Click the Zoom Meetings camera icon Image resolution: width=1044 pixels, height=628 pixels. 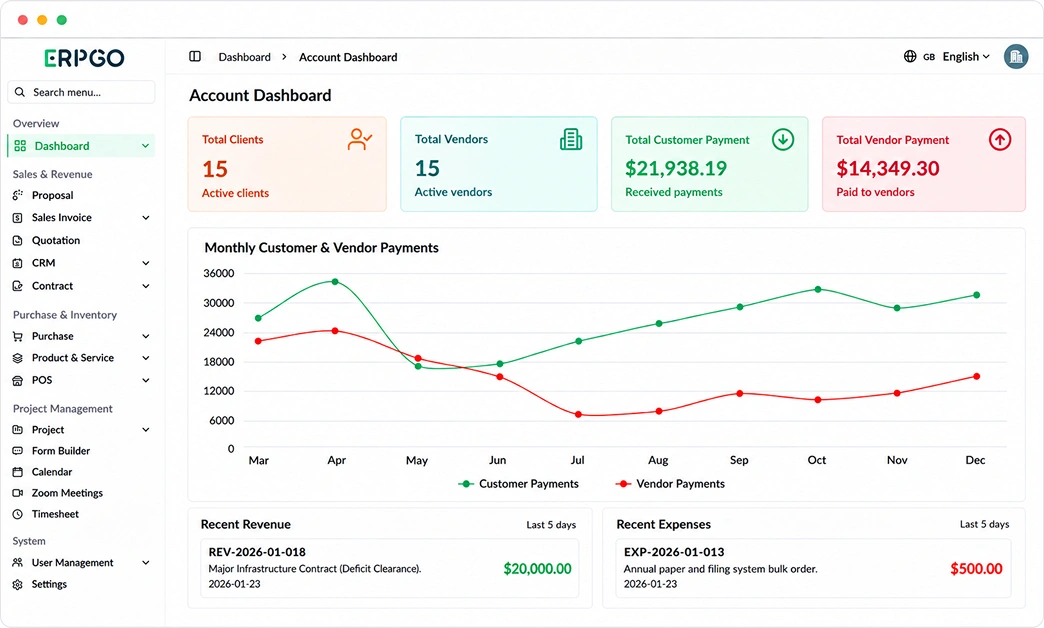tap(18, 493)
